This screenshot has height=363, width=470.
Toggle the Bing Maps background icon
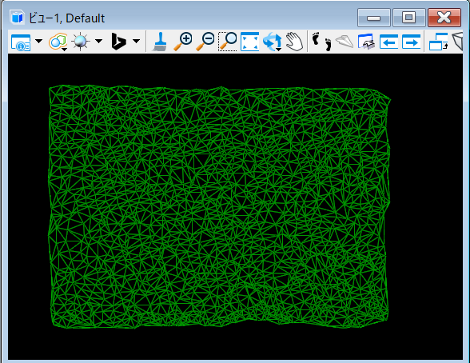[119, 42]
